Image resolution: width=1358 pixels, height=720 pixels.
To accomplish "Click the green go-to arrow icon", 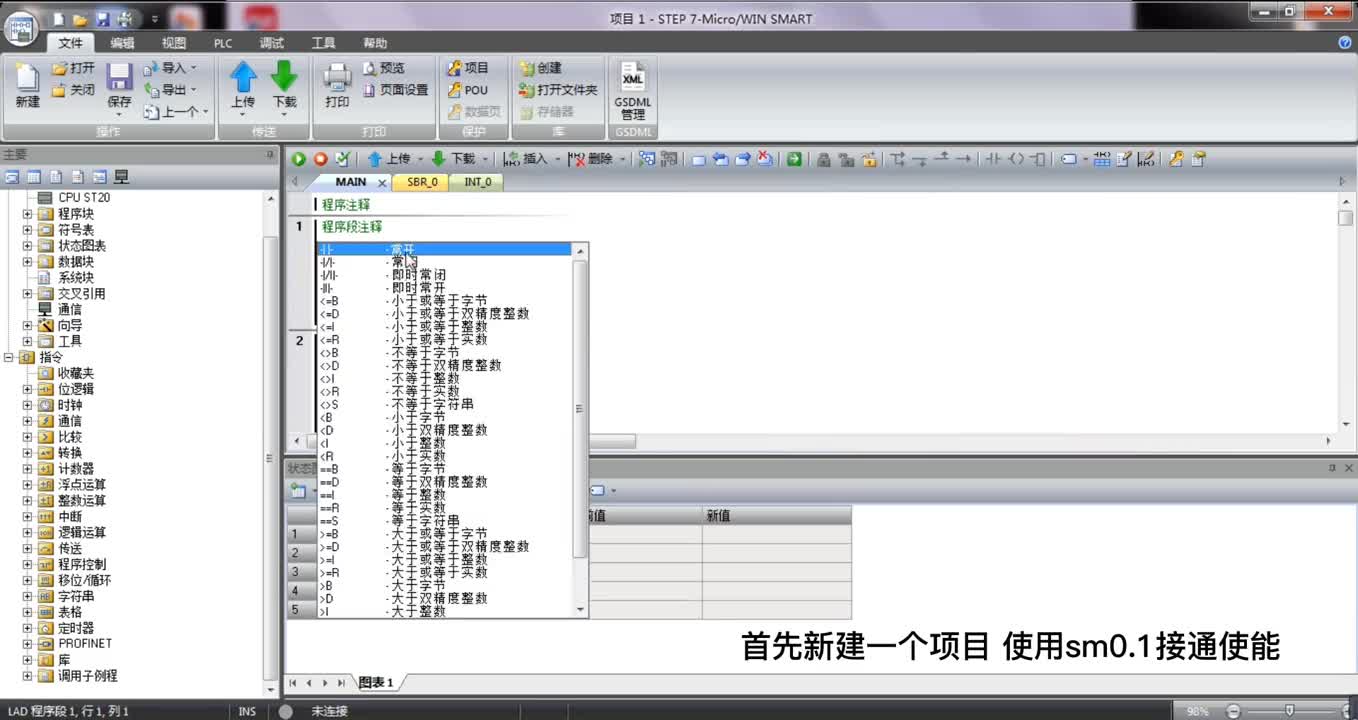I will pos(794,159).
